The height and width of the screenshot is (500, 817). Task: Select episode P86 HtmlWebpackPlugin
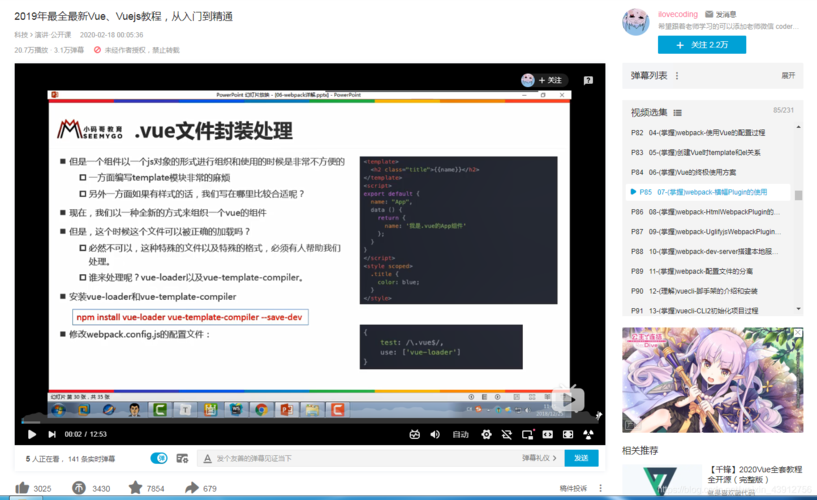click(x=708, y=212)
